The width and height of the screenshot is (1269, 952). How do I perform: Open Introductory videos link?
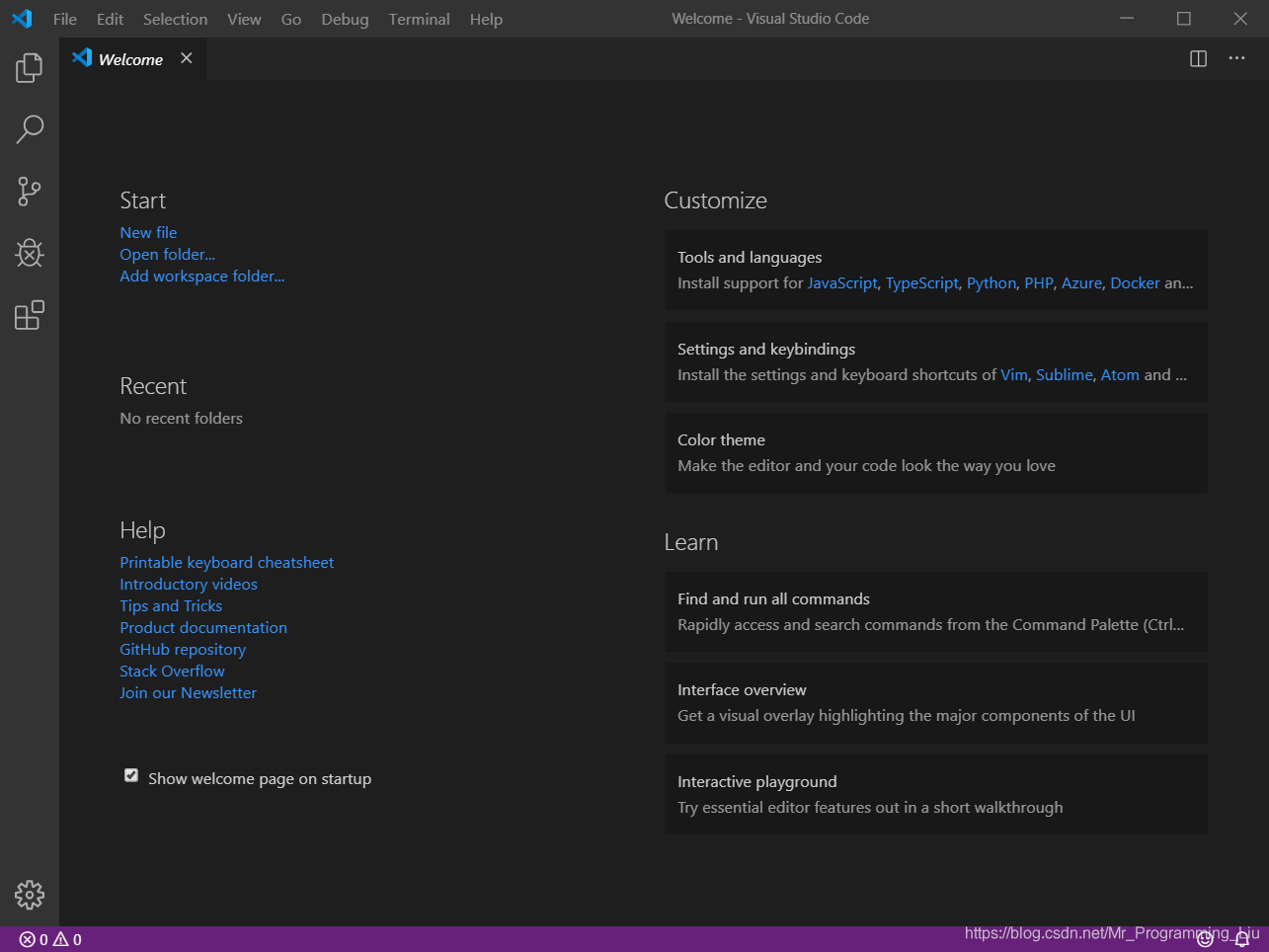[x=188, y=585]
